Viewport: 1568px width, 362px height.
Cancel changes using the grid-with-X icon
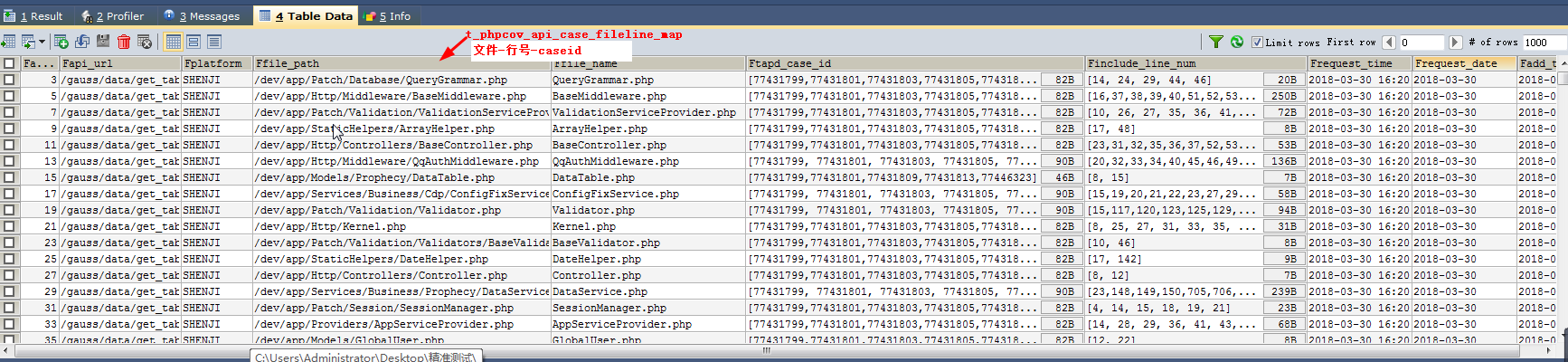tap(145, 42)
